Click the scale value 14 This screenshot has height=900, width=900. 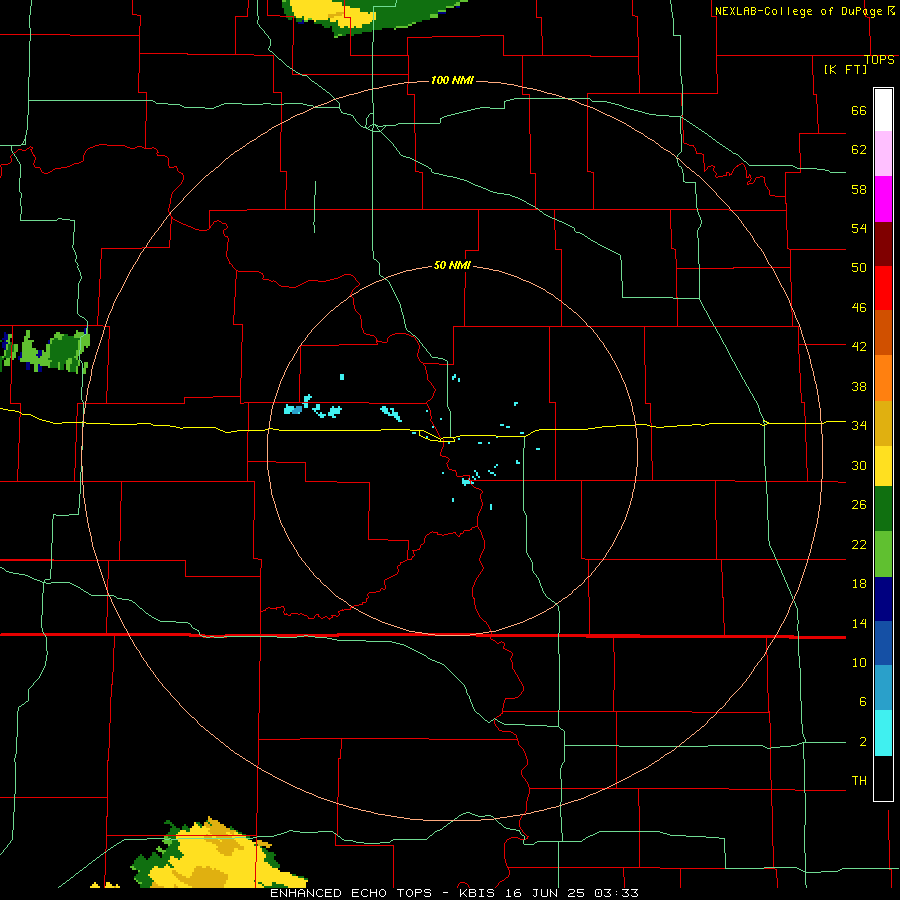(x=859, y=623)
